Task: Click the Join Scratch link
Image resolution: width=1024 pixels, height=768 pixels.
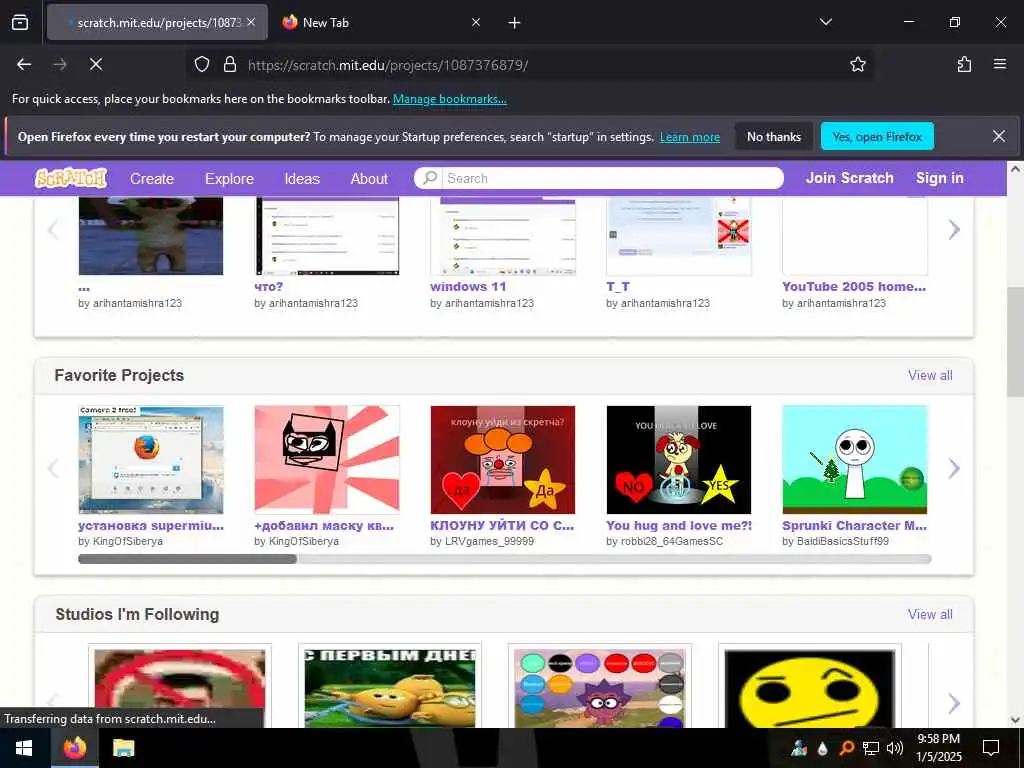Action: 850,178
